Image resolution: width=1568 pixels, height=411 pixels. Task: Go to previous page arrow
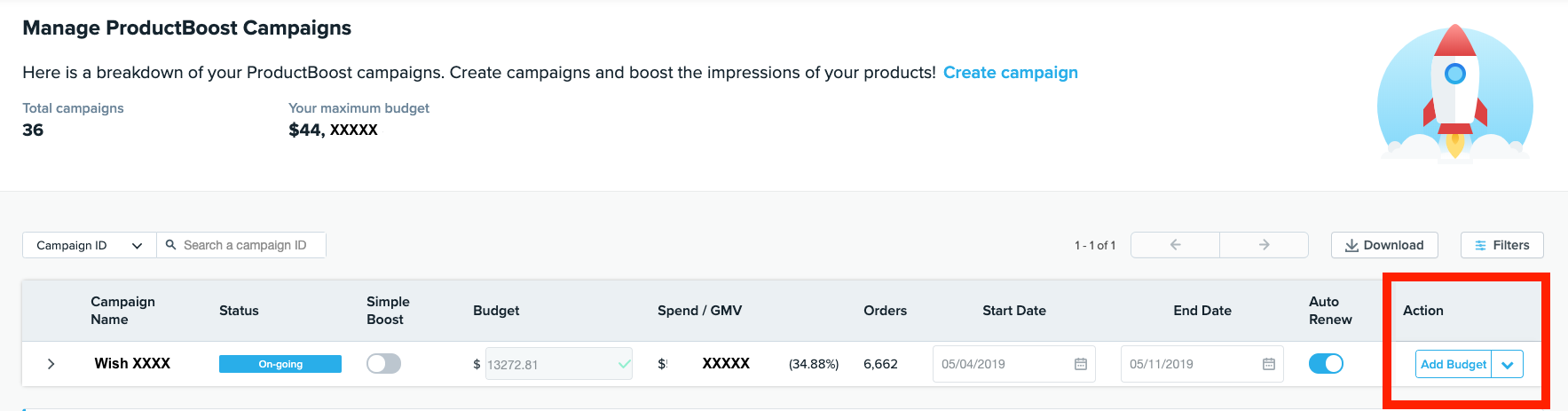pyautogui.click(x=1175, y=245)
